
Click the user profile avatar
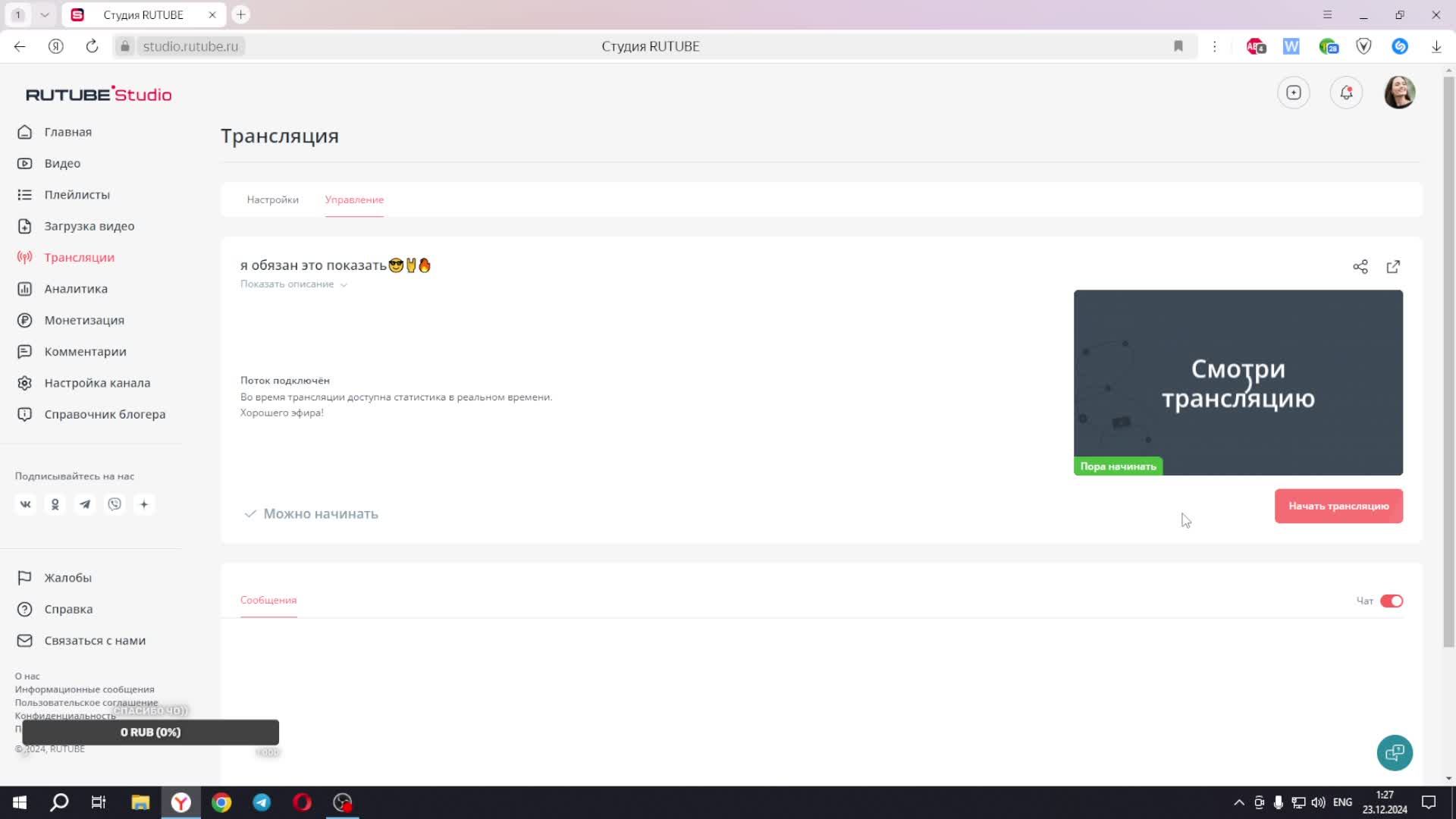1399,93
